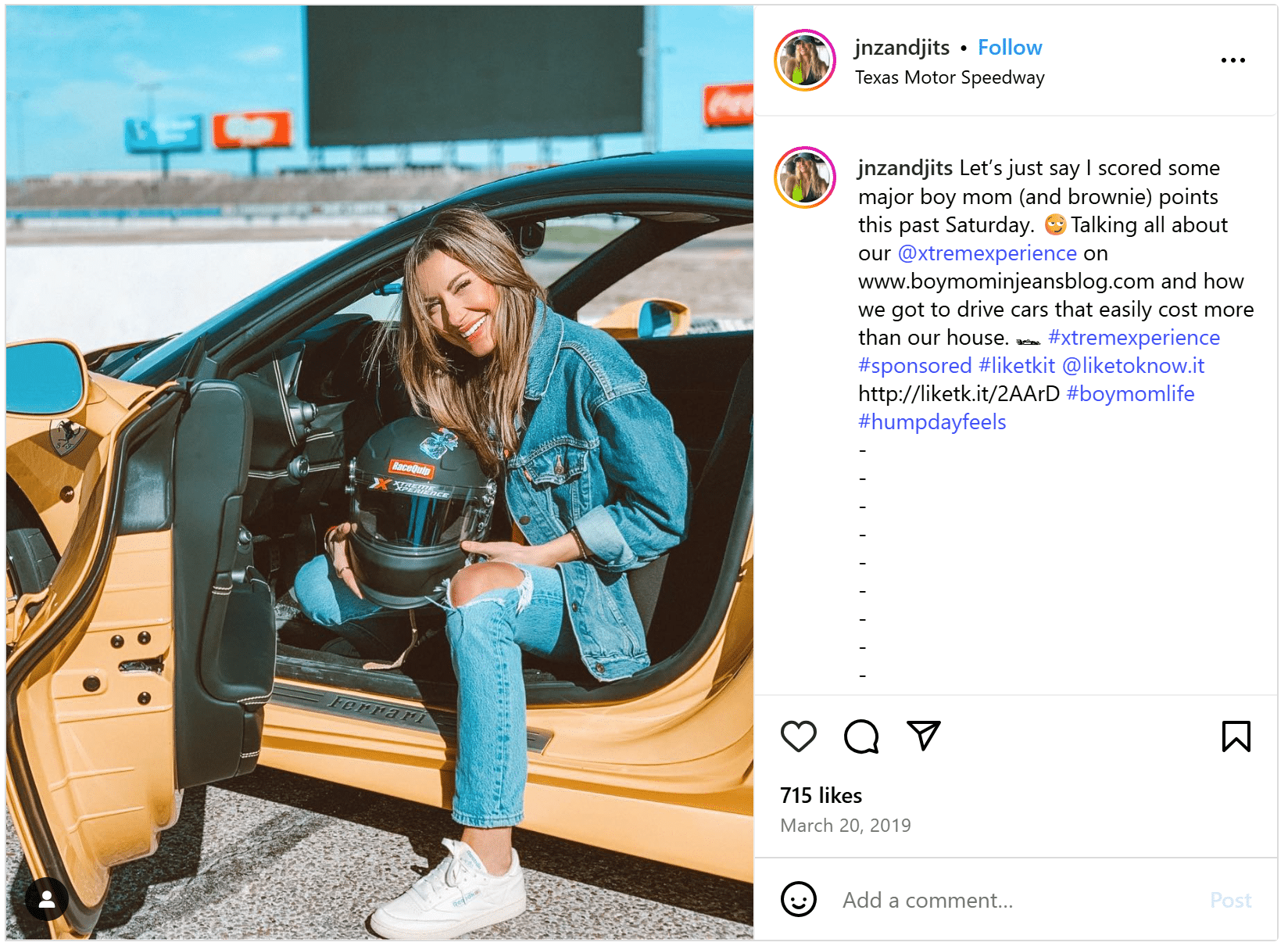This screenshot has width=1288, height=946.
Task: Visit the @liketoknow.it mention
Action: click(1133, 366)
